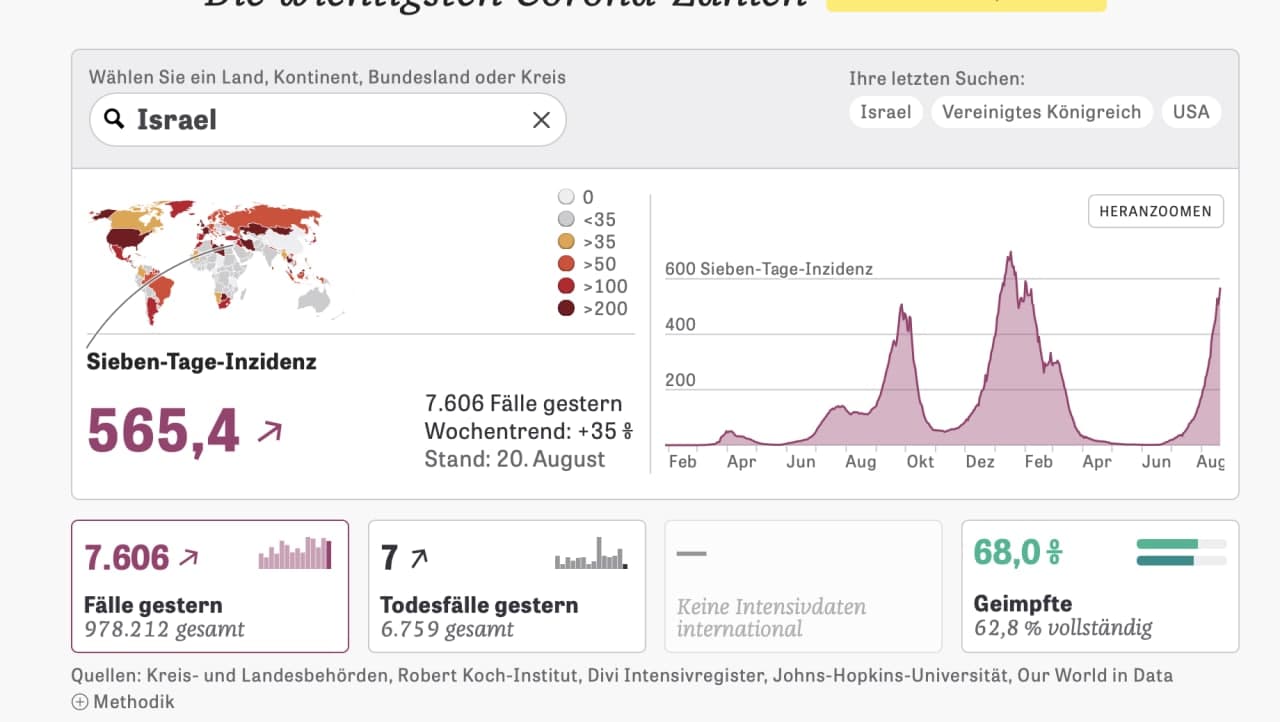Click the search field containing Israel
Viewport: 1280px width, 722px height.
[328, 120]
